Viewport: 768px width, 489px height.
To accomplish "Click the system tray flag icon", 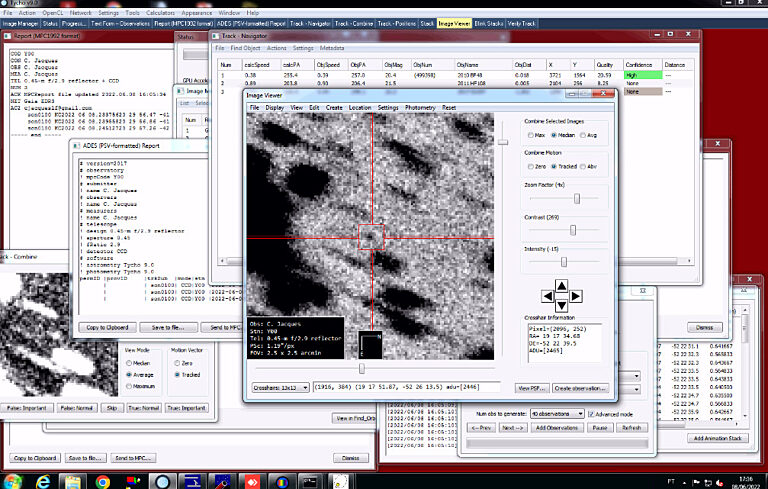I will pyautogui.click(x=696, y=483).
